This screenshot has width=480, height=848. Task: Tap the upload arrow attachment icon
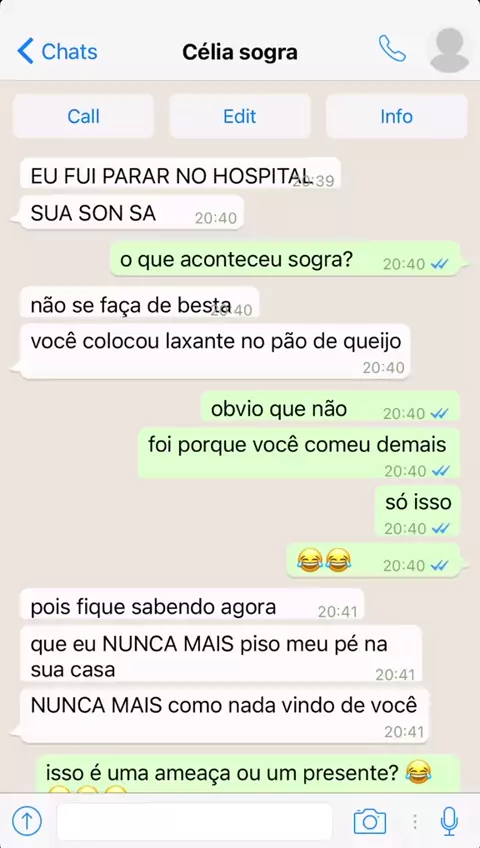[27, 821]
